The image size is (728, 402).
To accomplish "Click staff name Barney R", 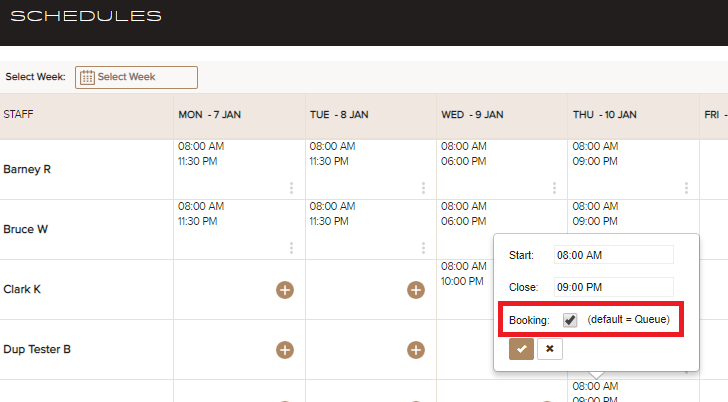I will (27, 169).
